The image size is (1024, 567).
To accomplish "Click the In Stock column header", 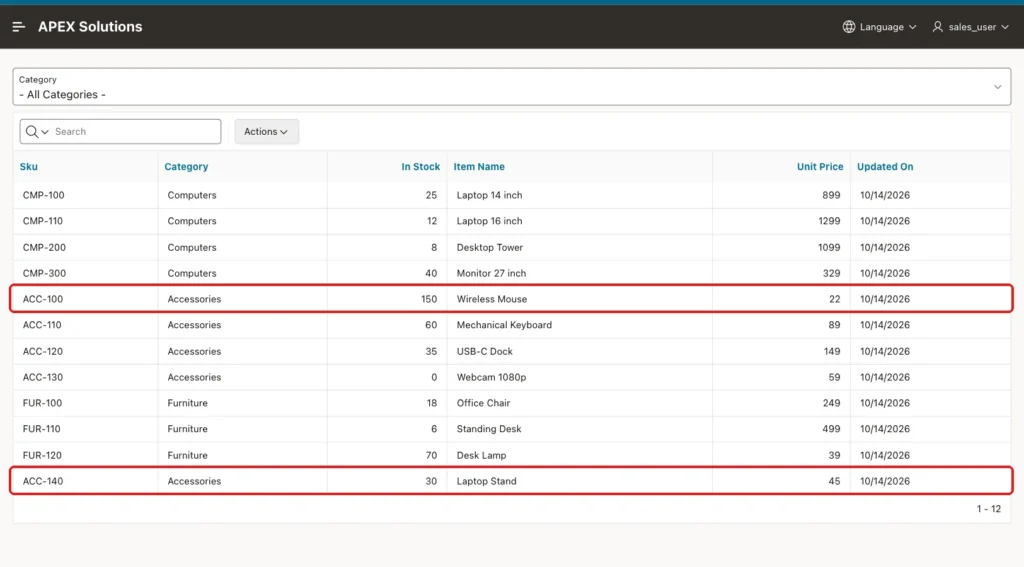I will click(x=421, y=167).
